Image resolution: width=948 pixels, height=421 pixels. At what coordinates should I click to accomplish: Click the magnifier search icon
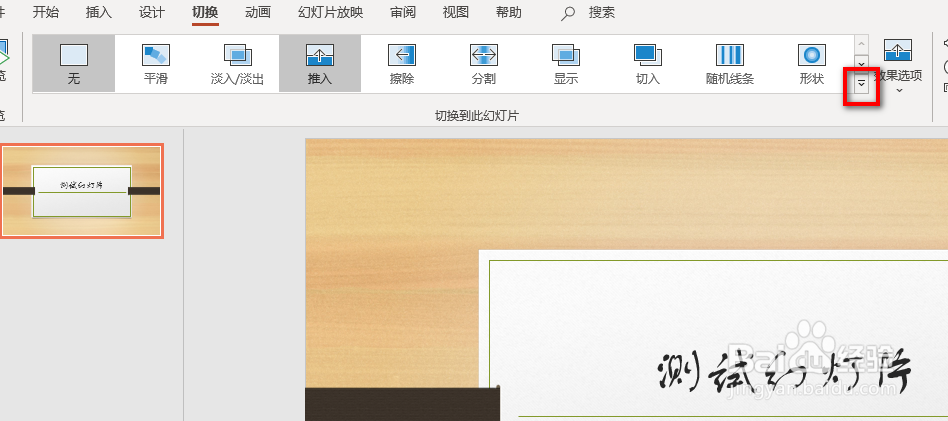coord(567,13)
